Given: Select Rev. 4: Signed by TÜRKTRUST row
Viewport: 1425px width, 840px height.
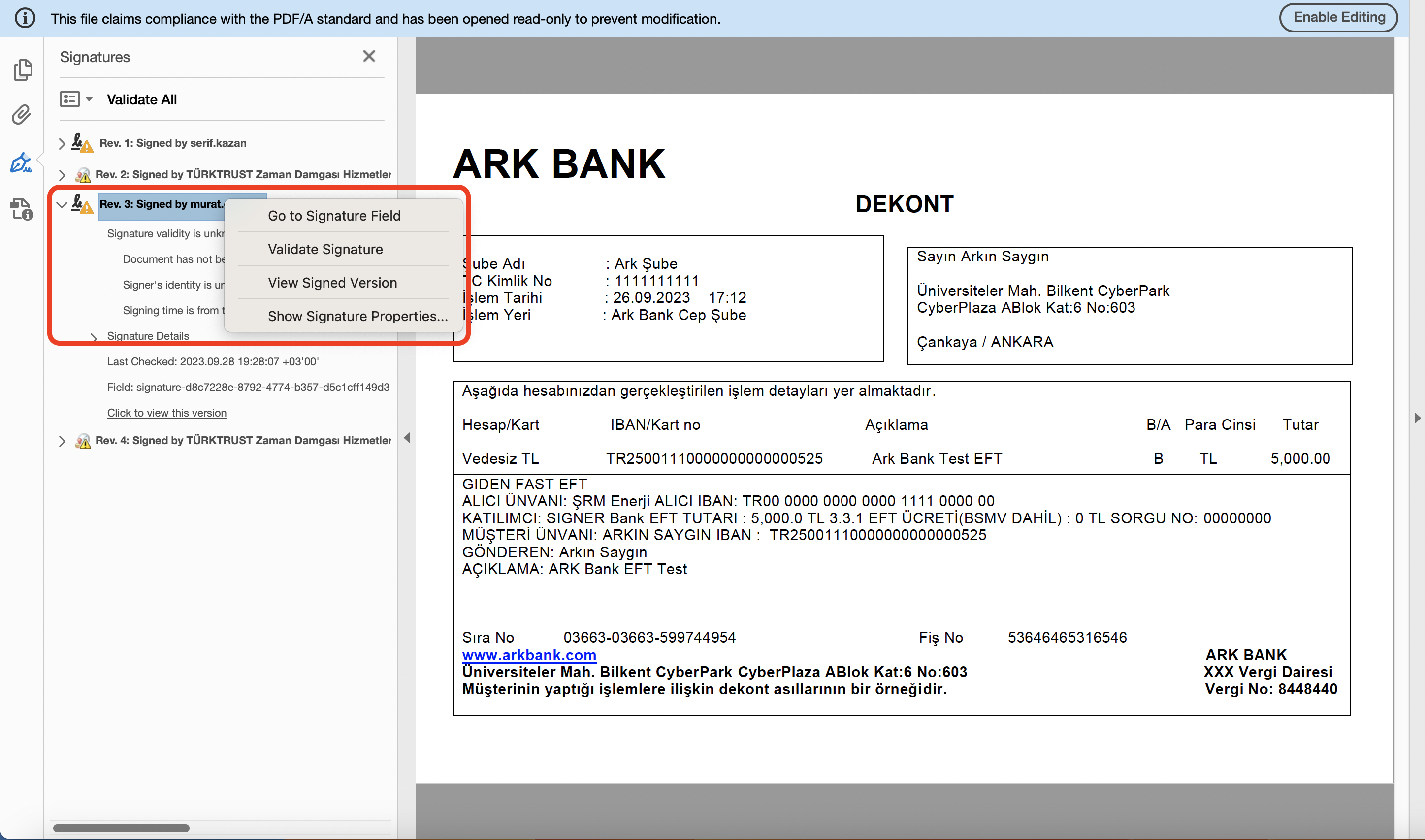Looking at the screenshot, I should pos(243,440).
